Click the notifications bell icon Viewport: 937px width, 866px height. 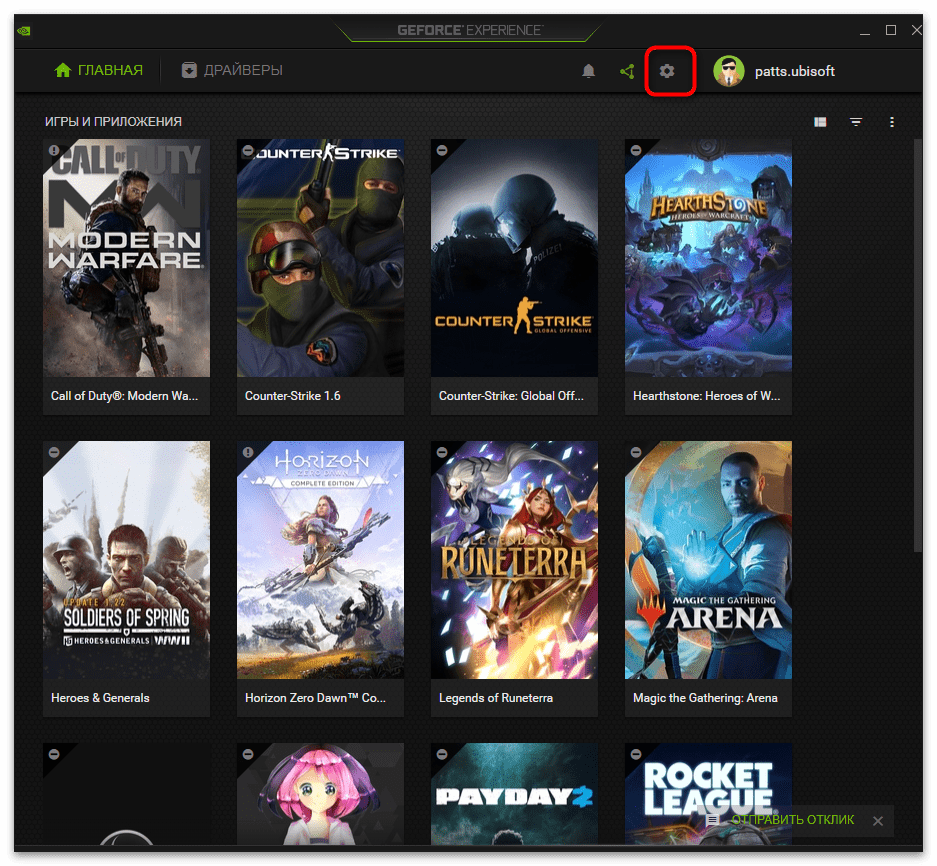pos(589,71)
